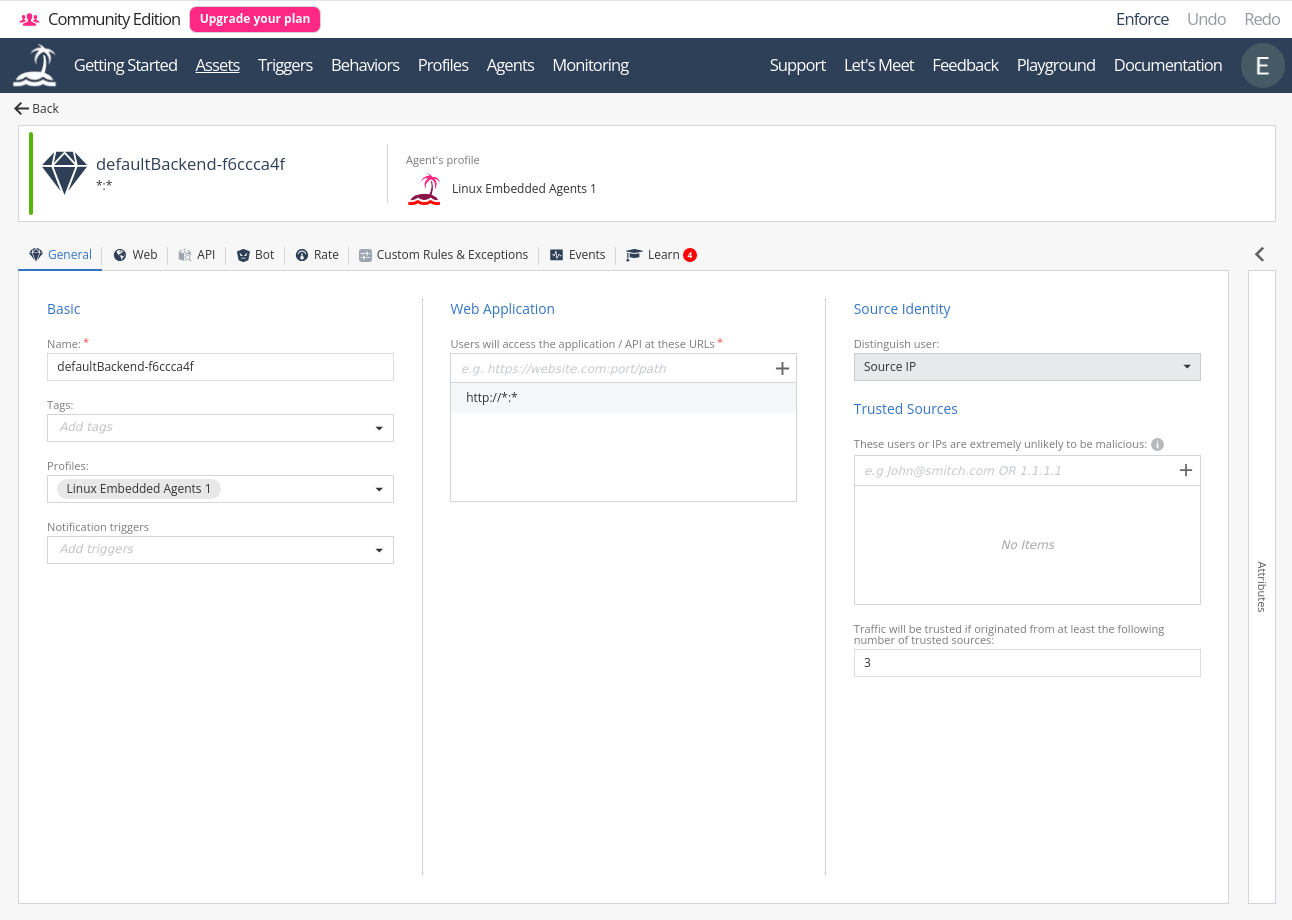Viewport: 1292px width, 920px height.
Task: Switch to Custom Rules & Exceptions tab
Action: [x=443, y=255]
